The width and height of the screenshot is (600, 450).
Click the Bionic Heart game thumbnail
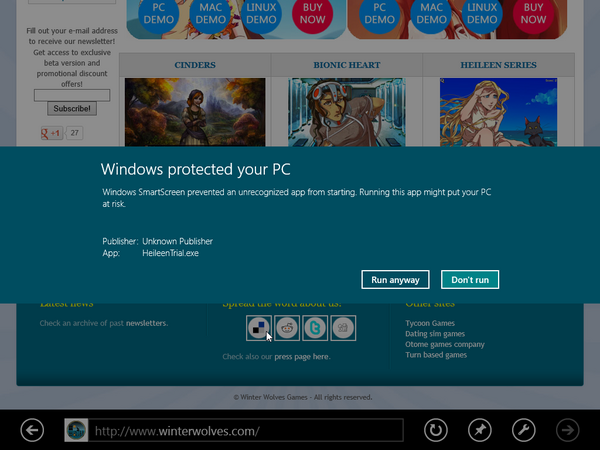coord(347,112)
